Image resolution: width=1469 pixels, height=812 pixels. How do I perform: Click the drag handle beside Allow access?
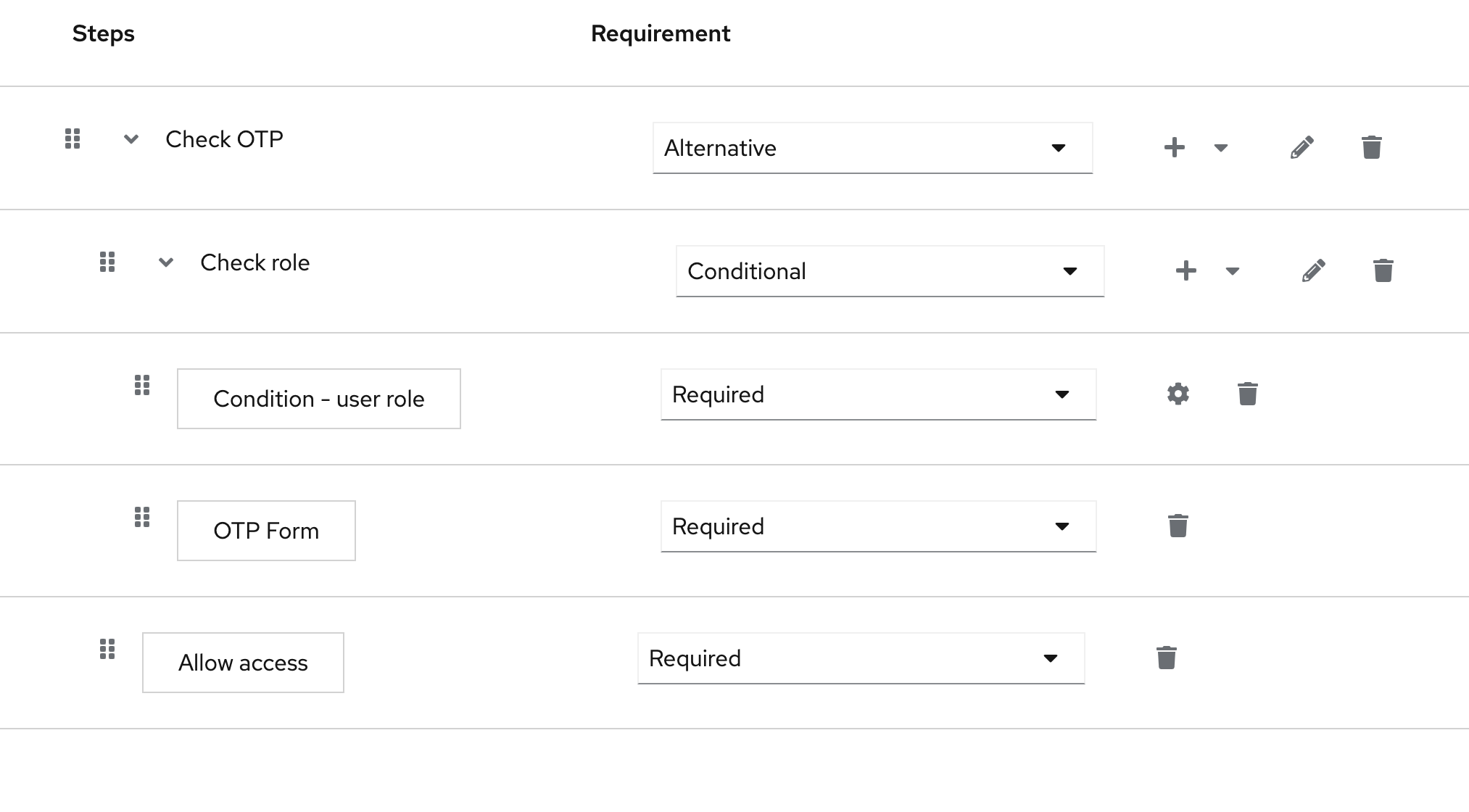tap(108, 650)
